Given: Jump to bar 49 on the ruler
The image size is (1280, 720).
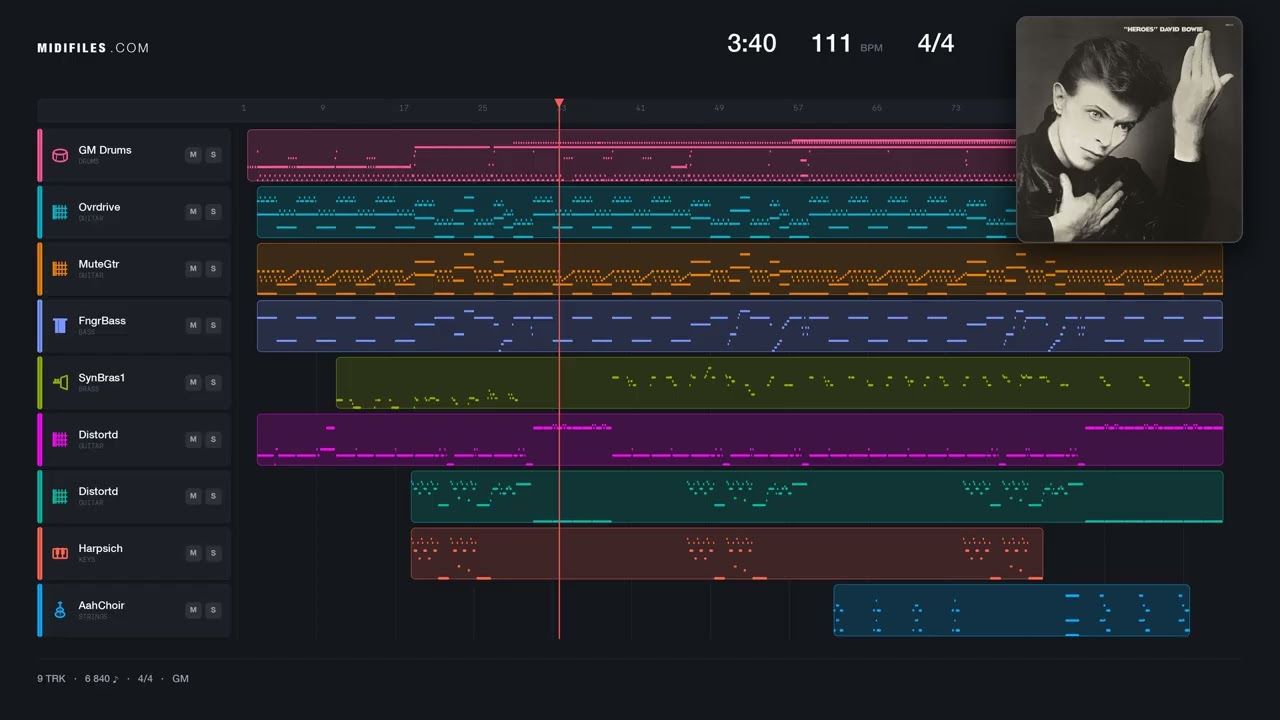Looking at the screenshot, I should pos(719,108).
